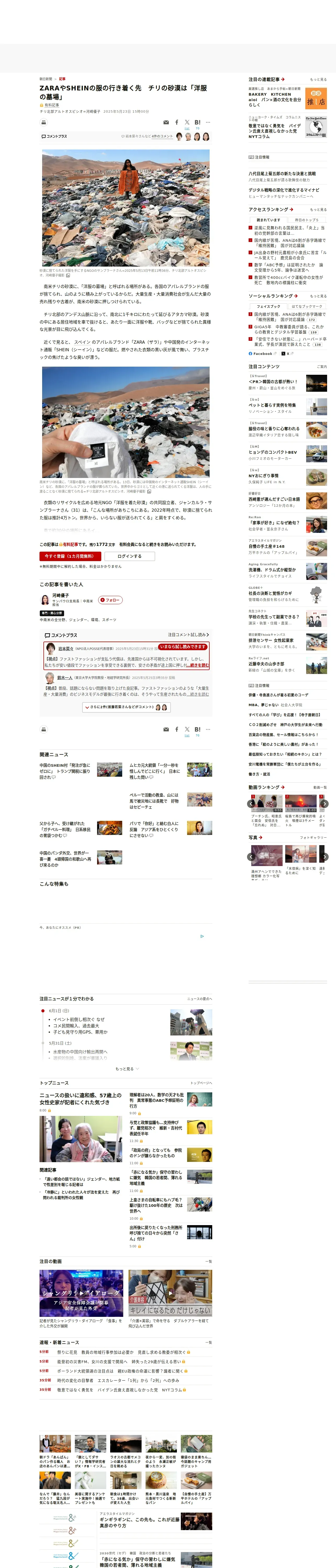Click enlarge icon under first photo caption

coord(68,275)
